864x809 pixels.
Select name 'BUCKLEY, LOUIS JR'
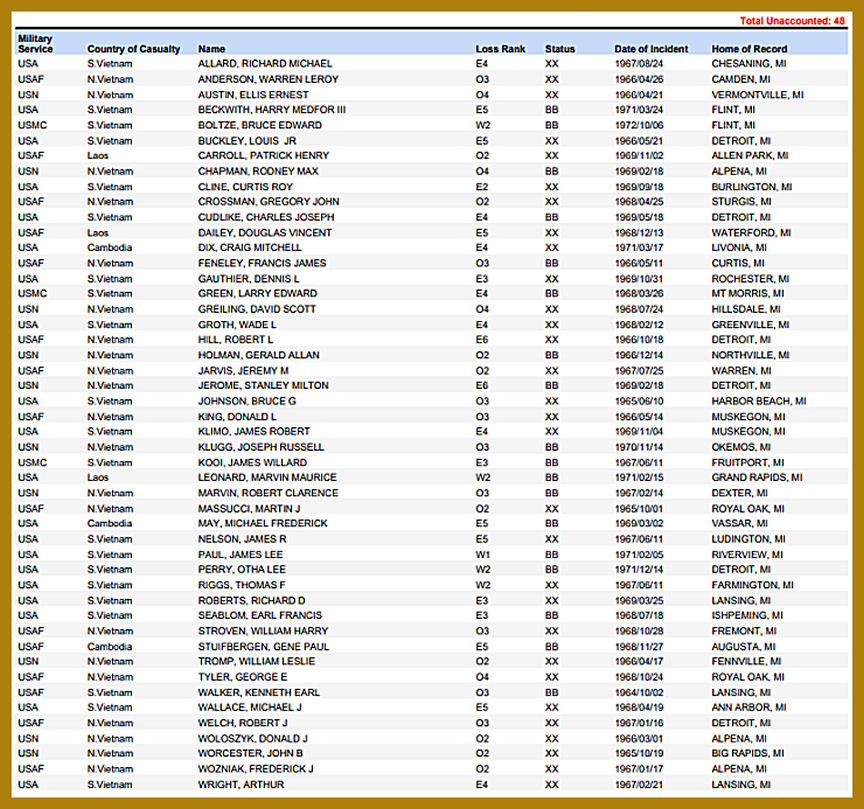(x=247, y=141)
